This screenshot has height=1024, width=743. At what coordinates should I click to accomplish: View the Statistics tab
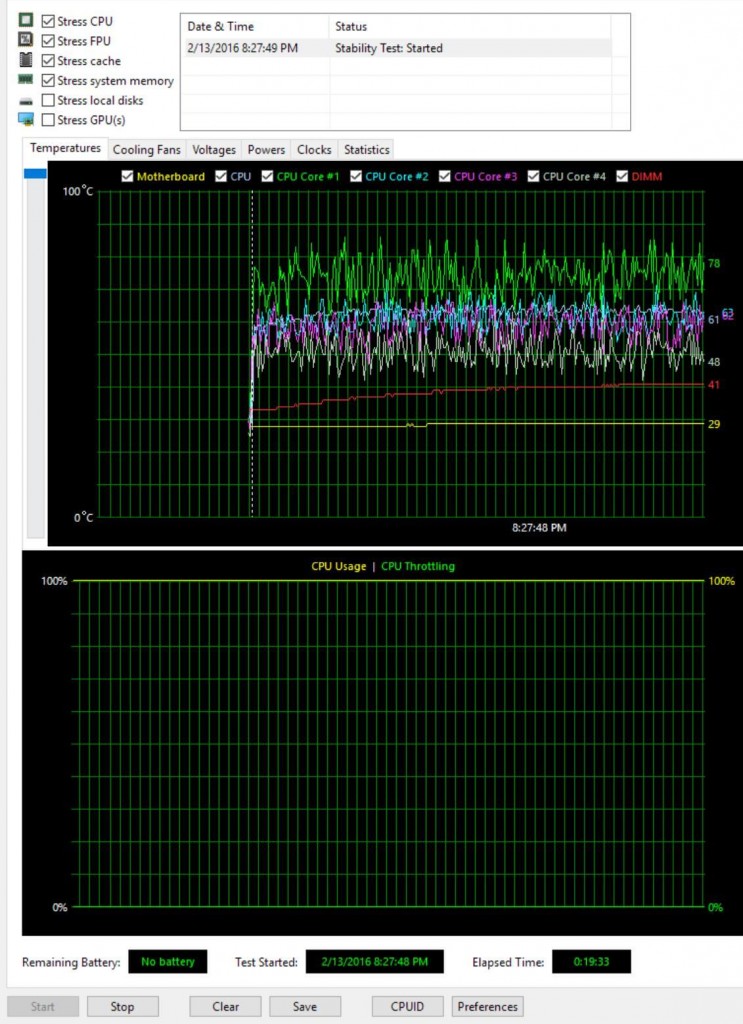366,150
